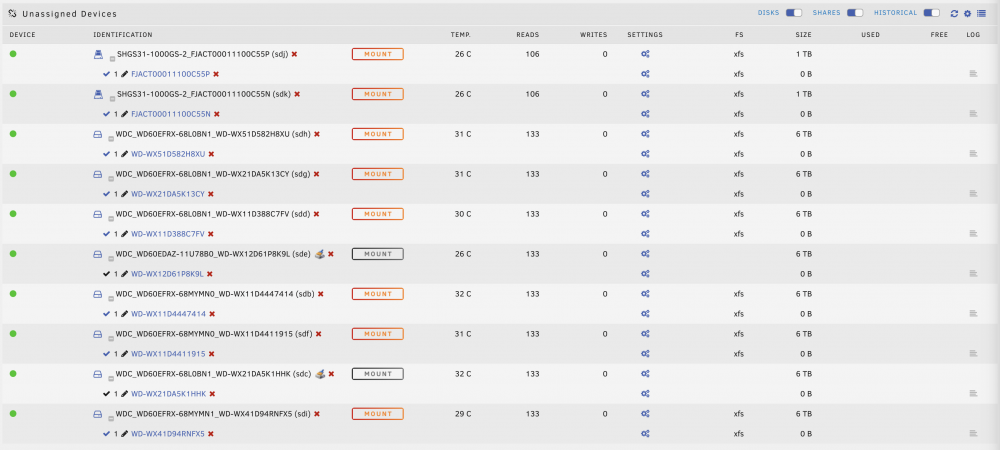Screen dimensions: 1000x450
Task: Open device settings for the sdk disk
Action: pyautogui.click(x=645, y=94)
